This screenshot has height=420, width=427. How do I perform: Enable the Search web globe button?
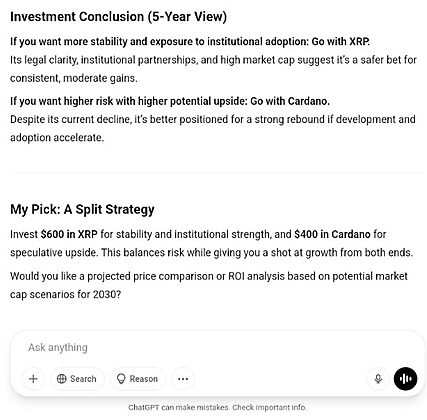pos(77,379)
